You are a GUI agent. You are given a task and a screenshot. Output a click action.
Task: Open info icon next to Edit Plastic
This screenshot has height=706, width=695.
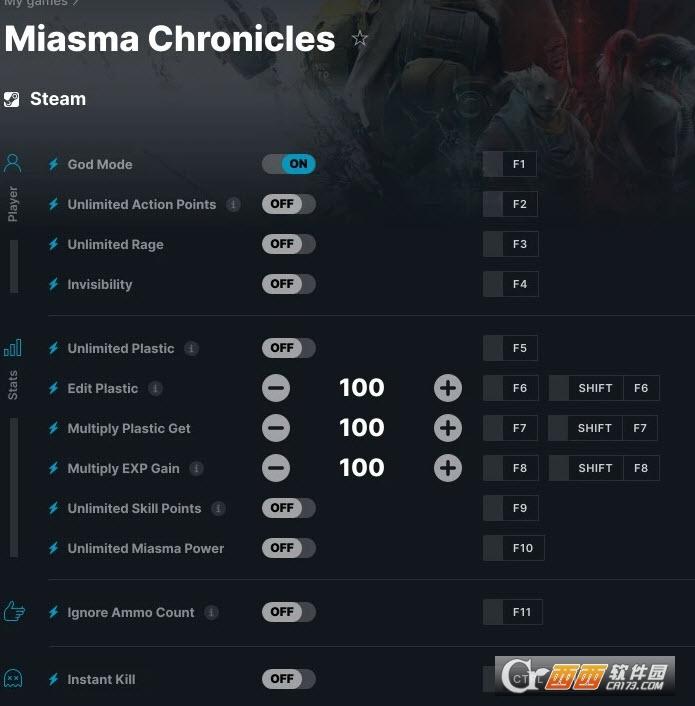pos(155,388)
